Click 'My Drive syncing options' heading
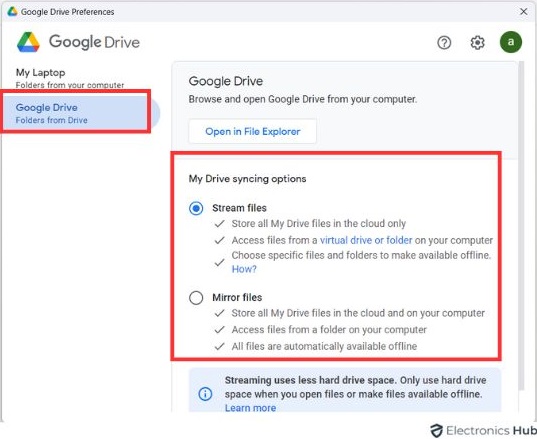 pos(247,179)
